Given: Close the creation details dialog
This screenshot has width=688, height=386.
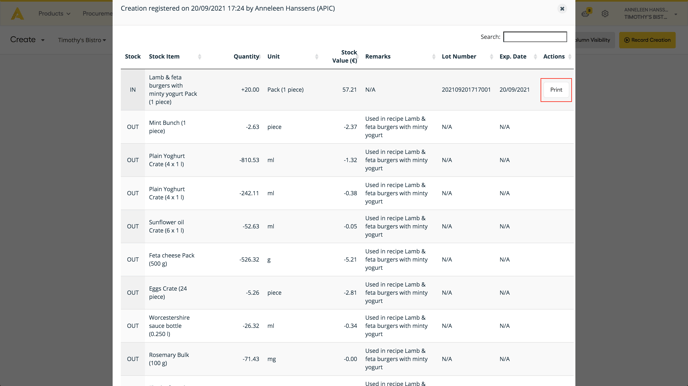Looking at the screenshot, I should point(562,9).
